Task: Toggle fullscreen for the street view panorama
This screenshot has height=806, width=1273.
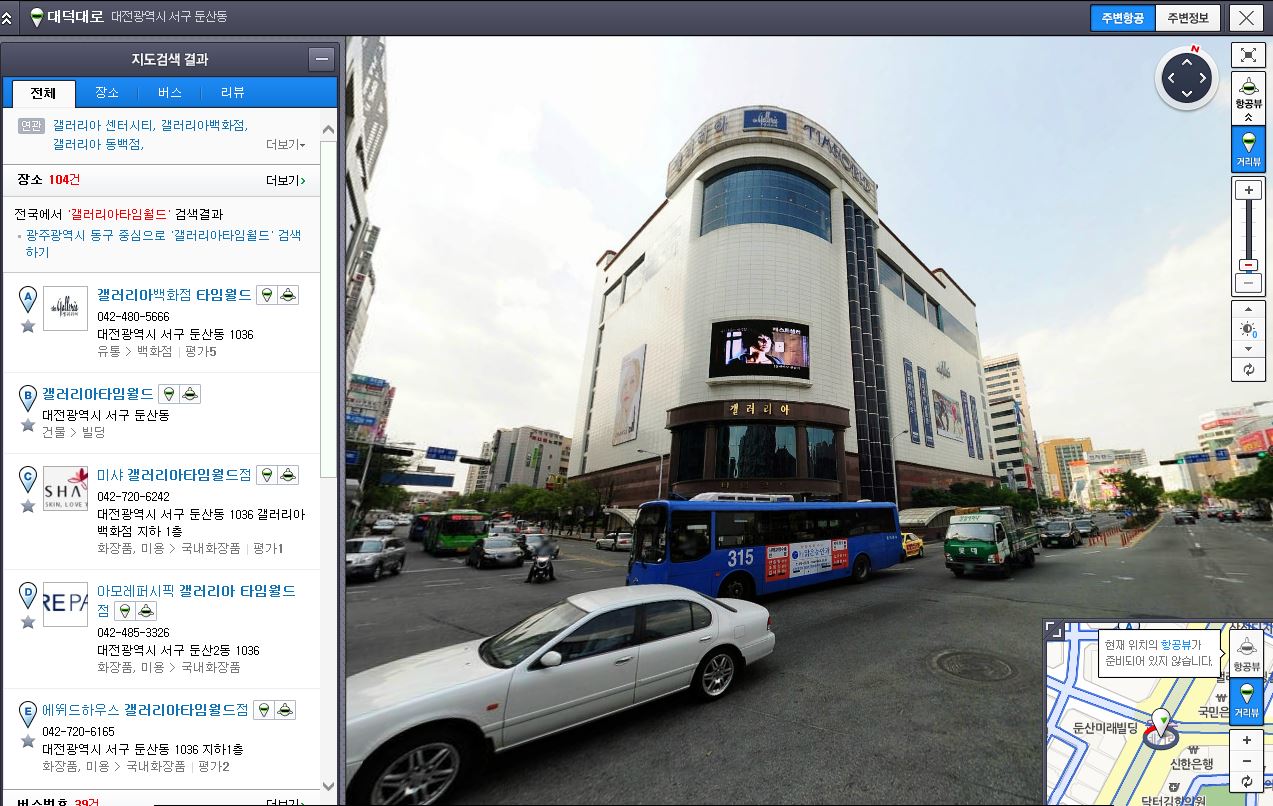Action: [1247, 55]
